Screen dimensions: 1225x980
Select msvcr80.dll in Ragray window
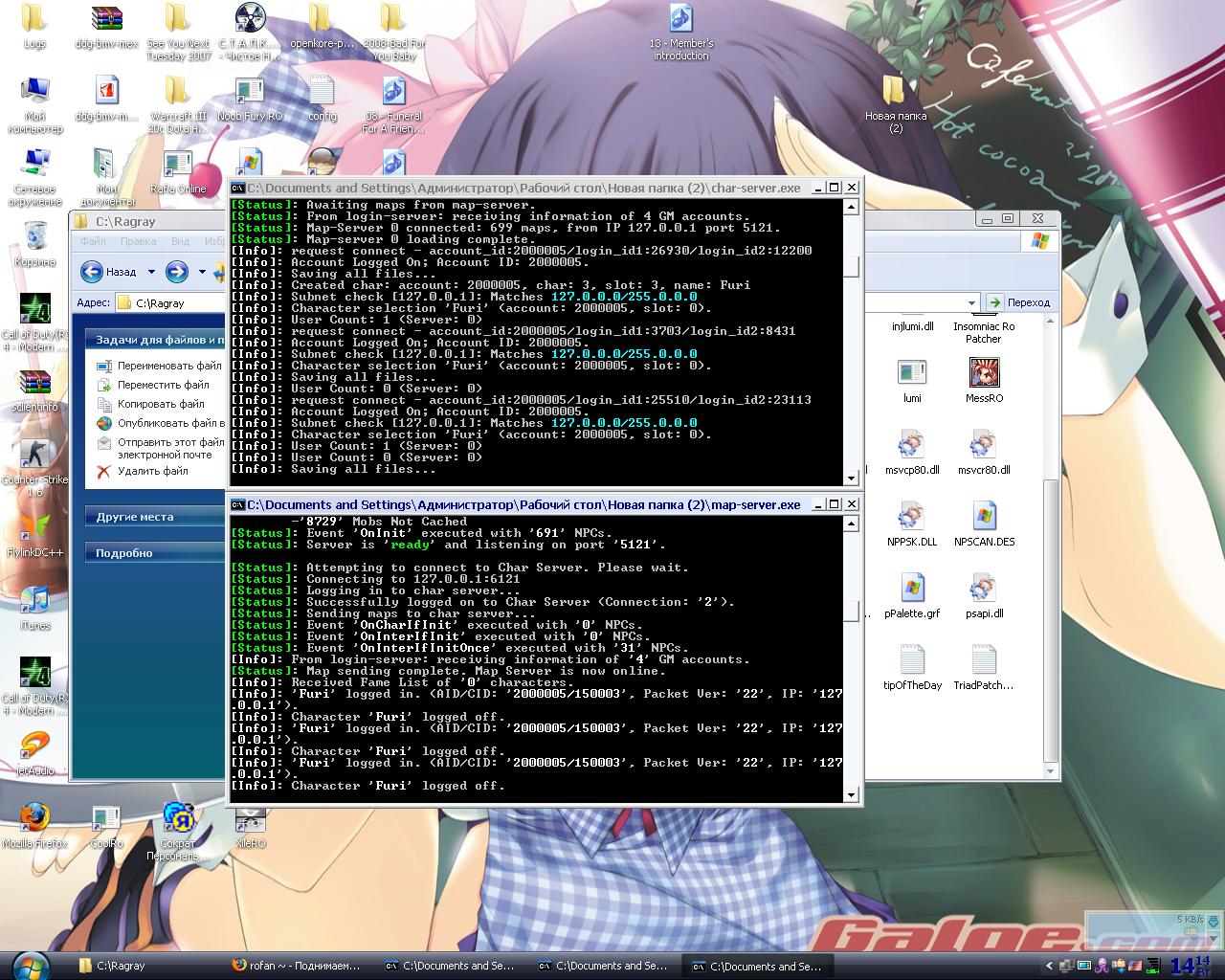click(x=984, y=453)
